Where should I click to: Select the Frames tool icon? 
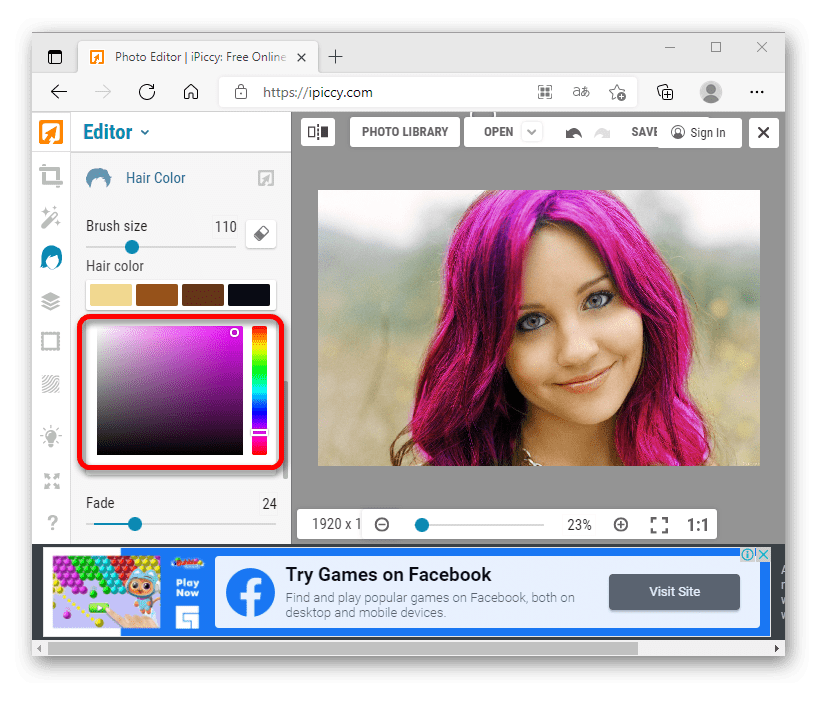(50, 342)
